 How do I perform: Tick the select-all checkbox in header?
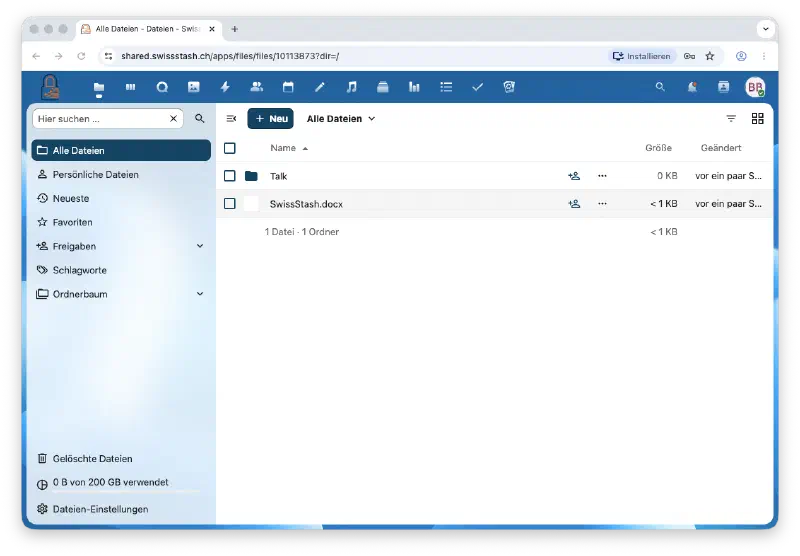[x=230, y=148]
